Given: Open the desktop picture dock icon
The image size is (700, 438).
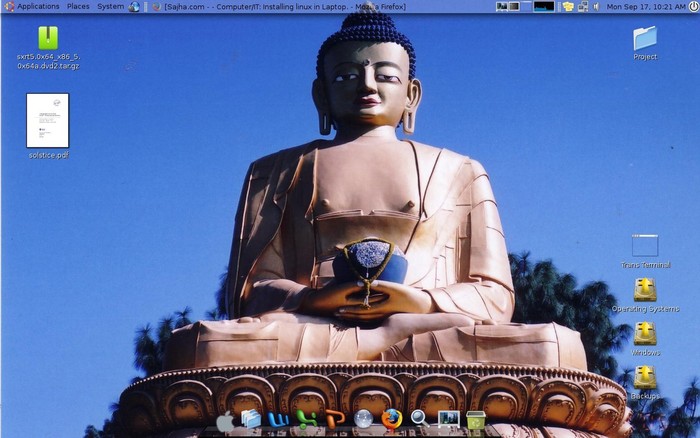Looking at the screenshot, I should [x=448, y=420].
